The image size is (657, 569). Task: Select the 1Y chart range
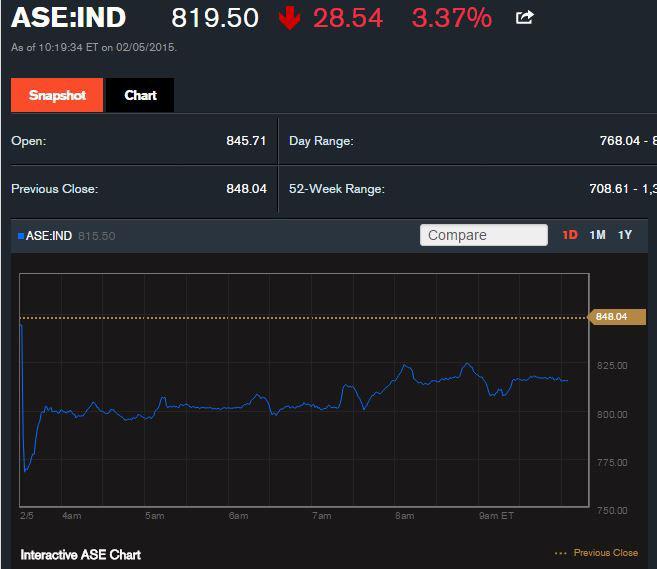click(x=625, y=235)
